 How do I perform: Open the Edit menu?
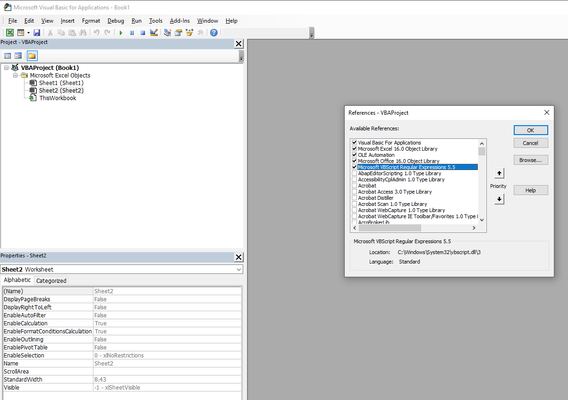click(x=29, y=21)
